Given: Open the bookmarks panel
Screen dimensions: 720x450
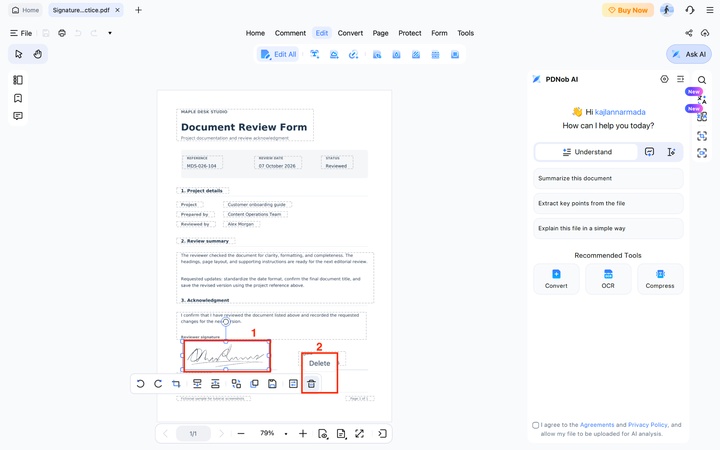Looking at the screenshot, I should 18,98.
